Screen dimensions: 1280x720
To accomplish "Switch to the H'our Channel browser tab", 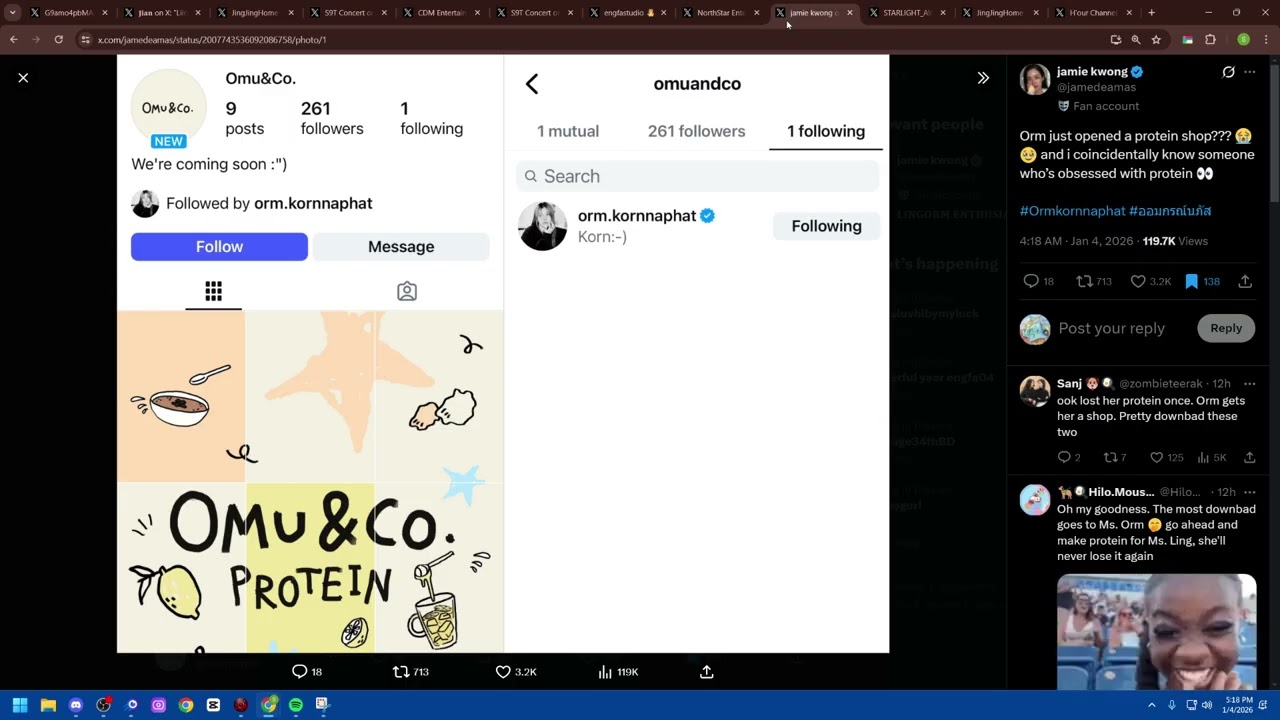I will coord(1093,13).
